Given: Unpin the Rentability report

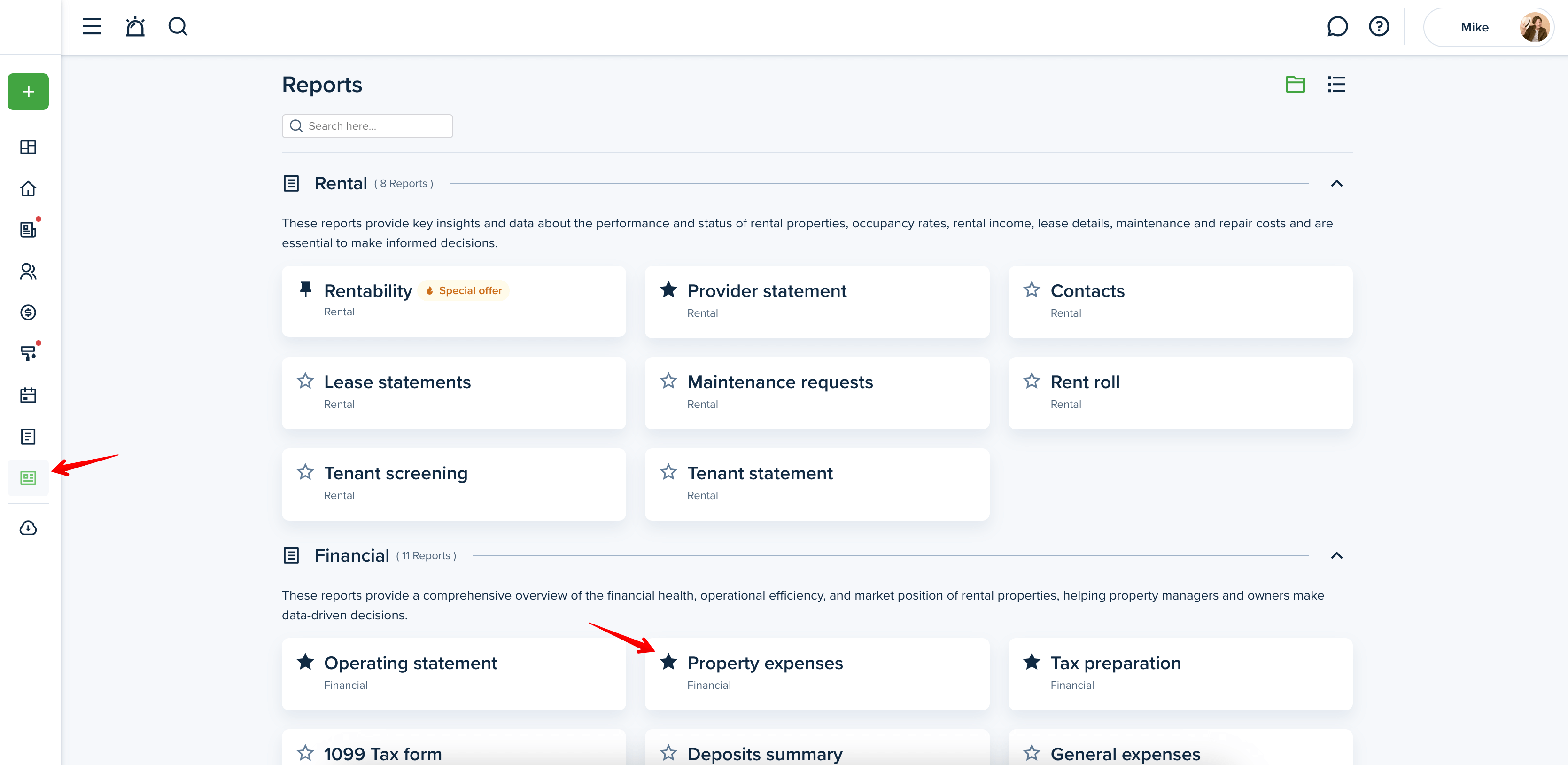Looking at the screenshot, I should click(305, 289).
